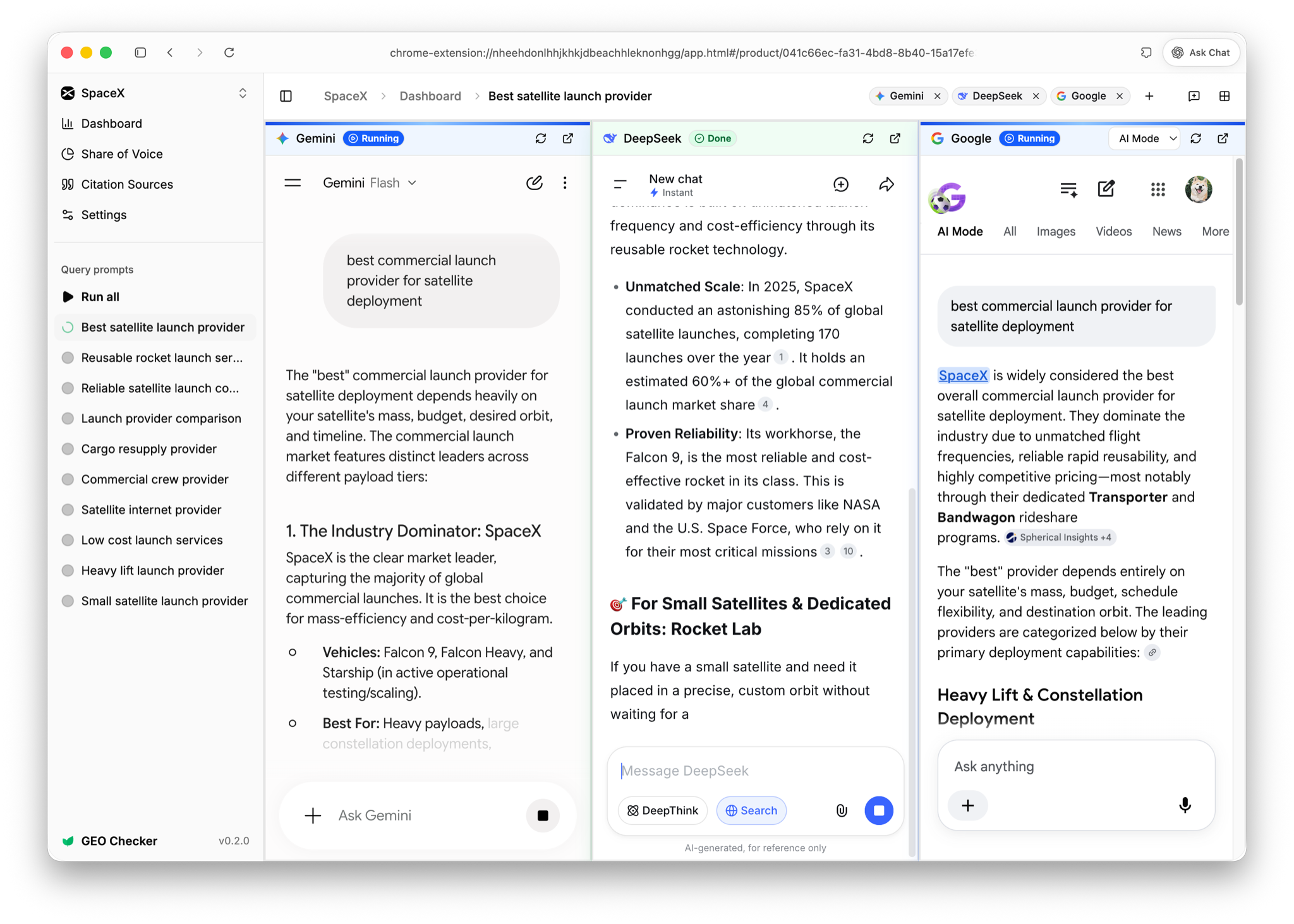Open Share of Voice in sidebar

tap(155, 154)
